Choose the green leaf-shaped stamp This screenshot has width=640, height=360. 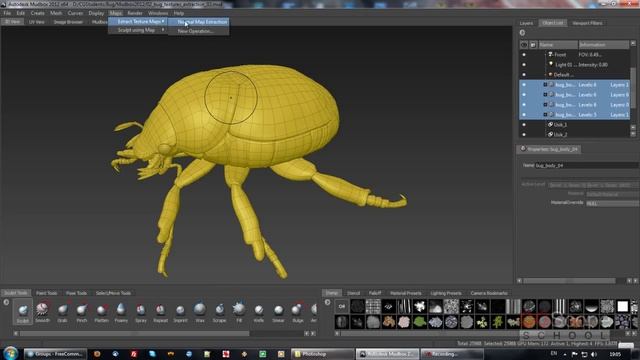tap(420, 322)
